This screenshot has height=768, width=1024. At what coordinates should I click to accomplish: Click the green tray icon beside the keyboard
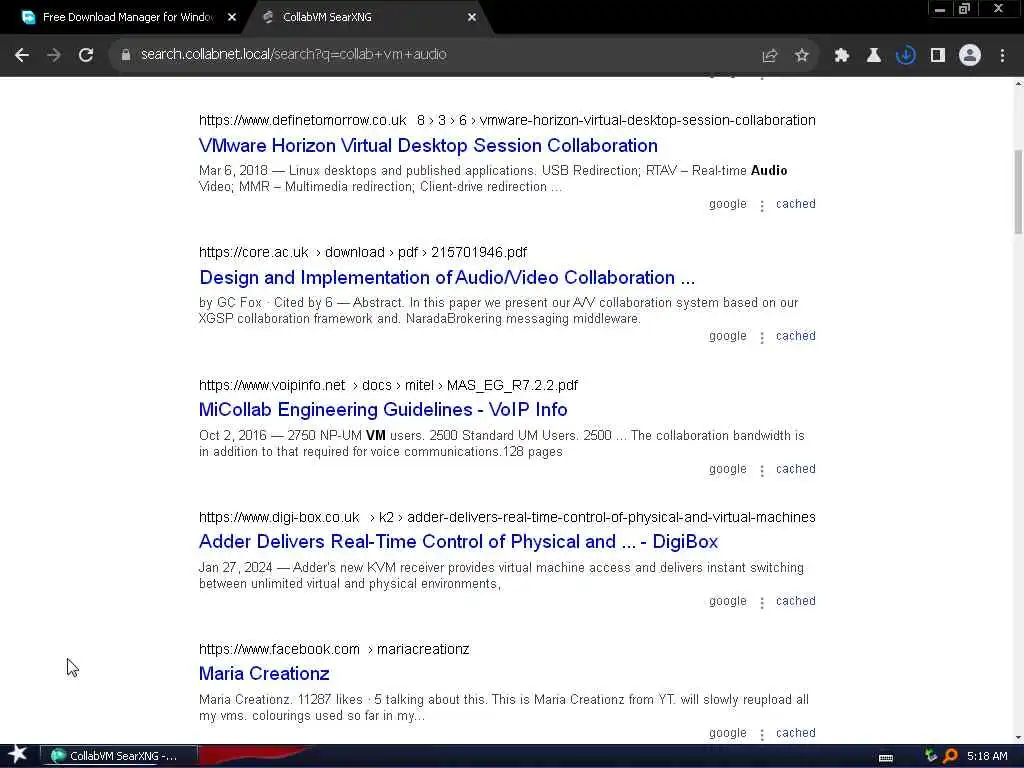pos(931,756)
